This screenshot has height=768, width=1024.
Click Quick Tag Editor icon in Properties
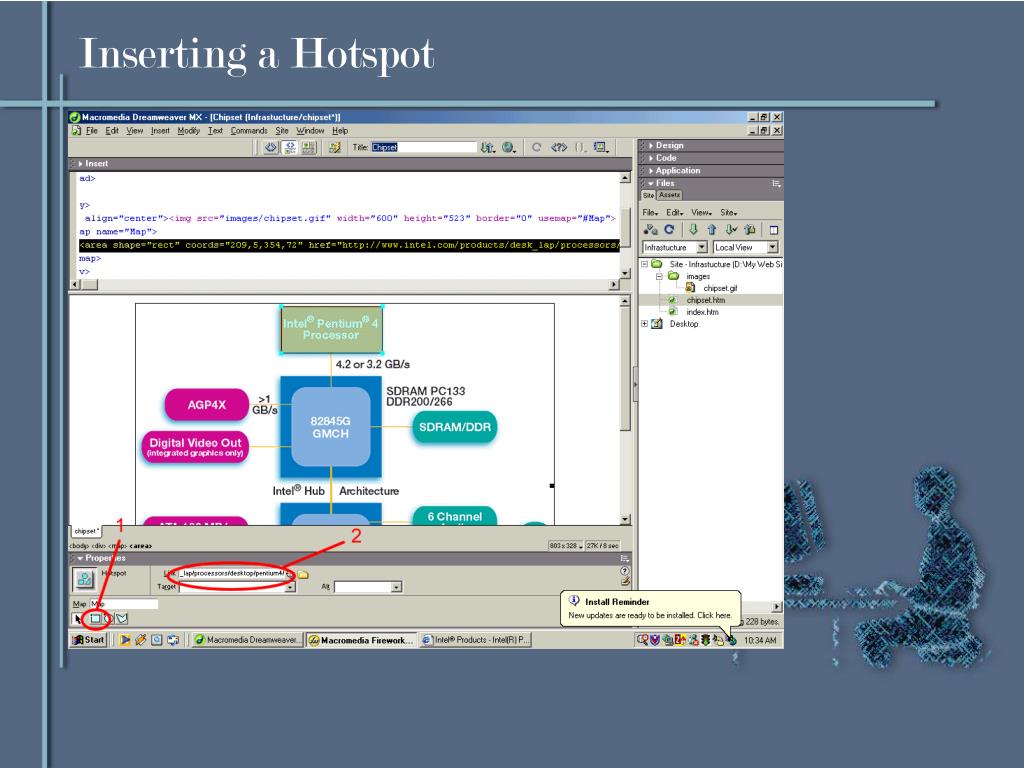tap(625, 581)
